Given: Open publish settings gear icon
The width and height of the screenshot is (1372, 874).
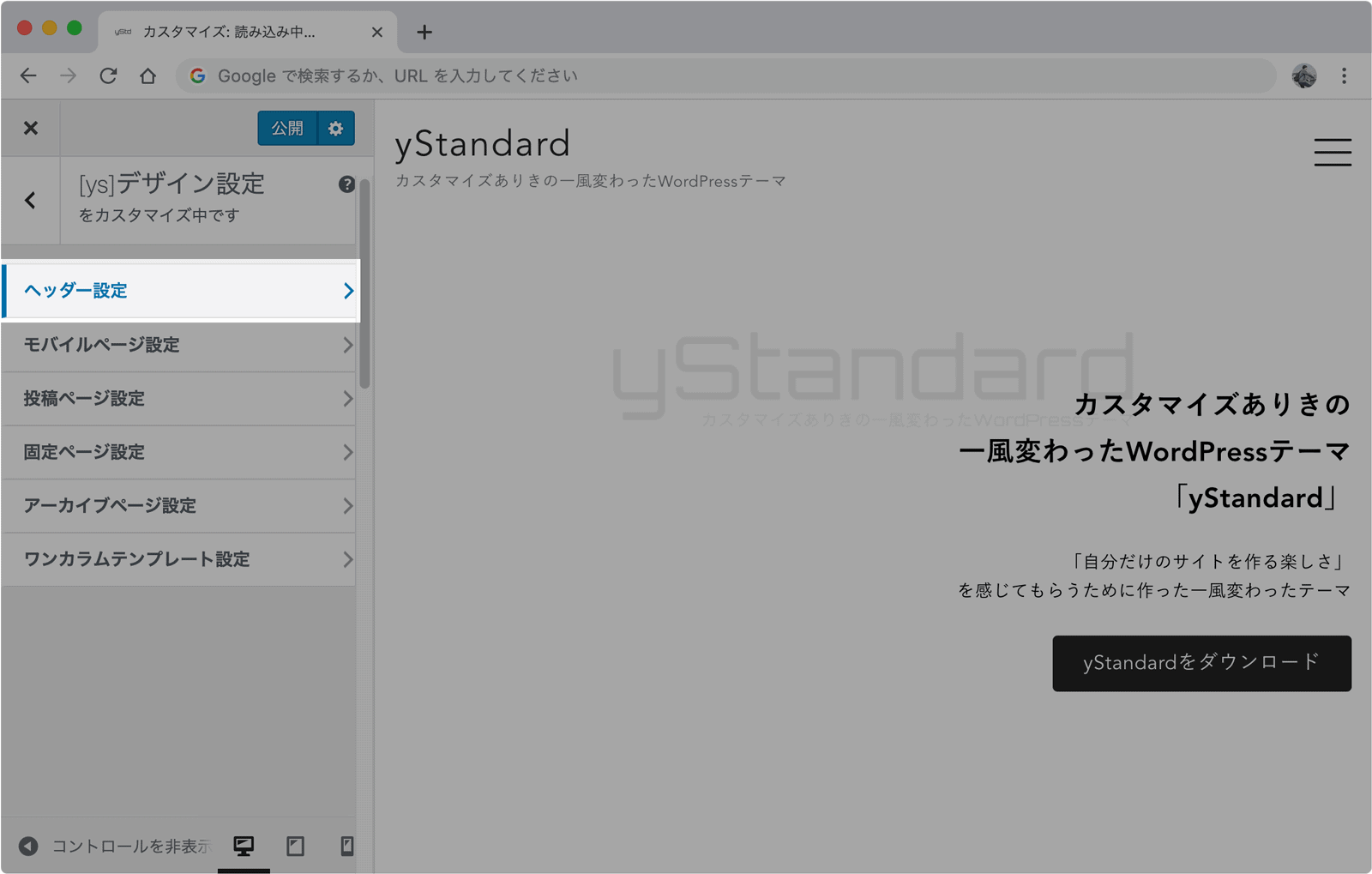Looking at the screenshot, I should [x=336, y=129].
